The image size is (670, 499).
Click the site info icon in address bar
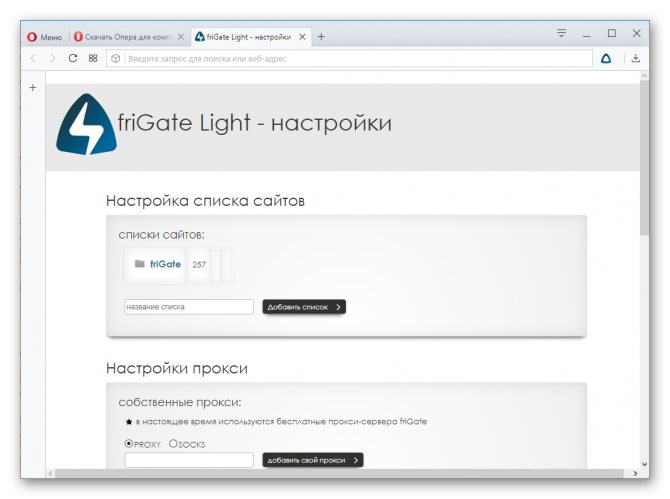click(115, 59)
